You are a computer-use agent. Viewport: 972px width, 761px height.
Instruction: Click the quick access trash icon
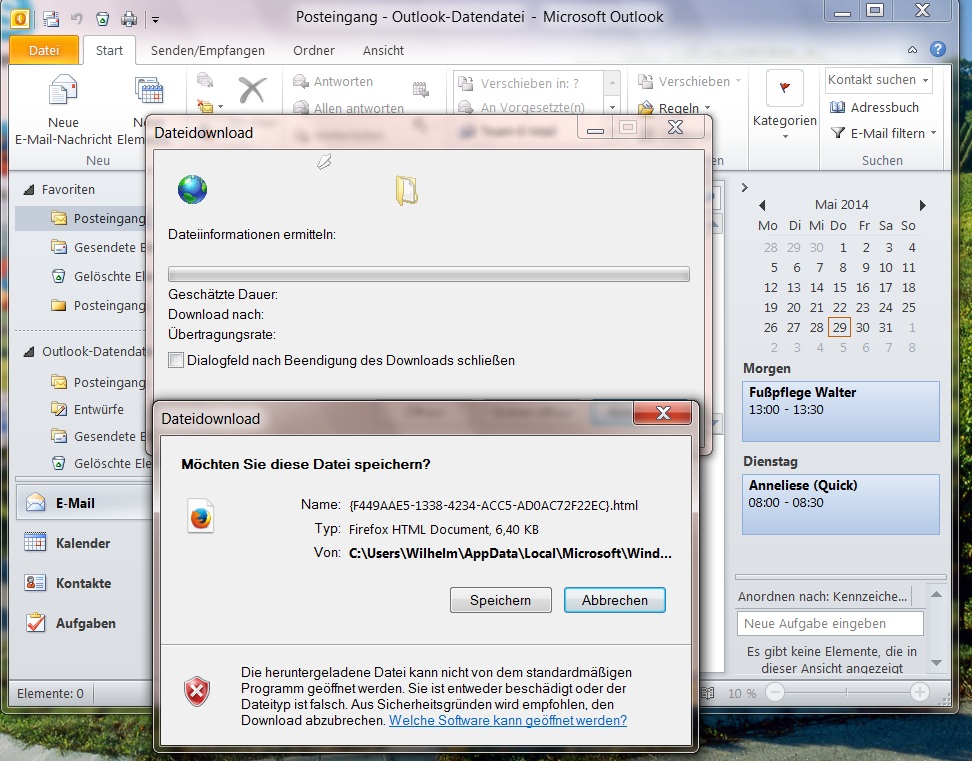103,19
